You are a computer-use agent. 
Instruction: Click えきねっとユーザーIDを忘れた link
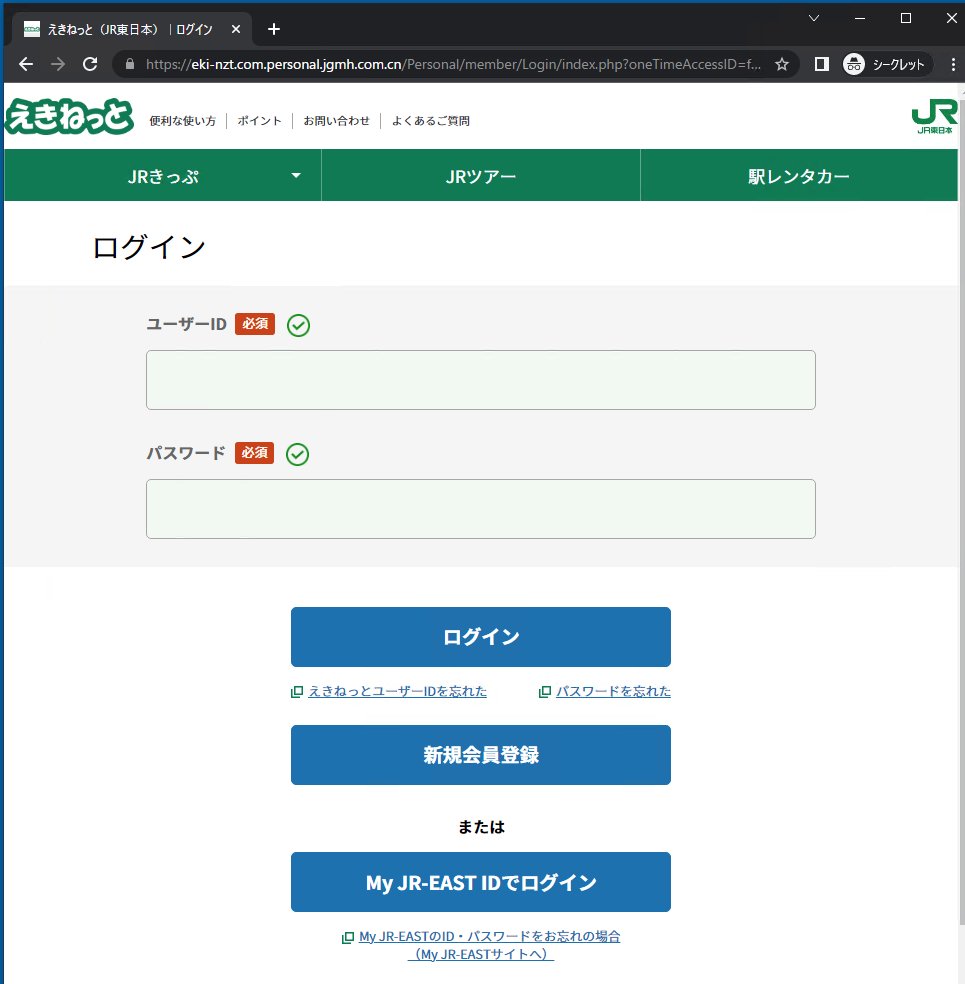397,692
